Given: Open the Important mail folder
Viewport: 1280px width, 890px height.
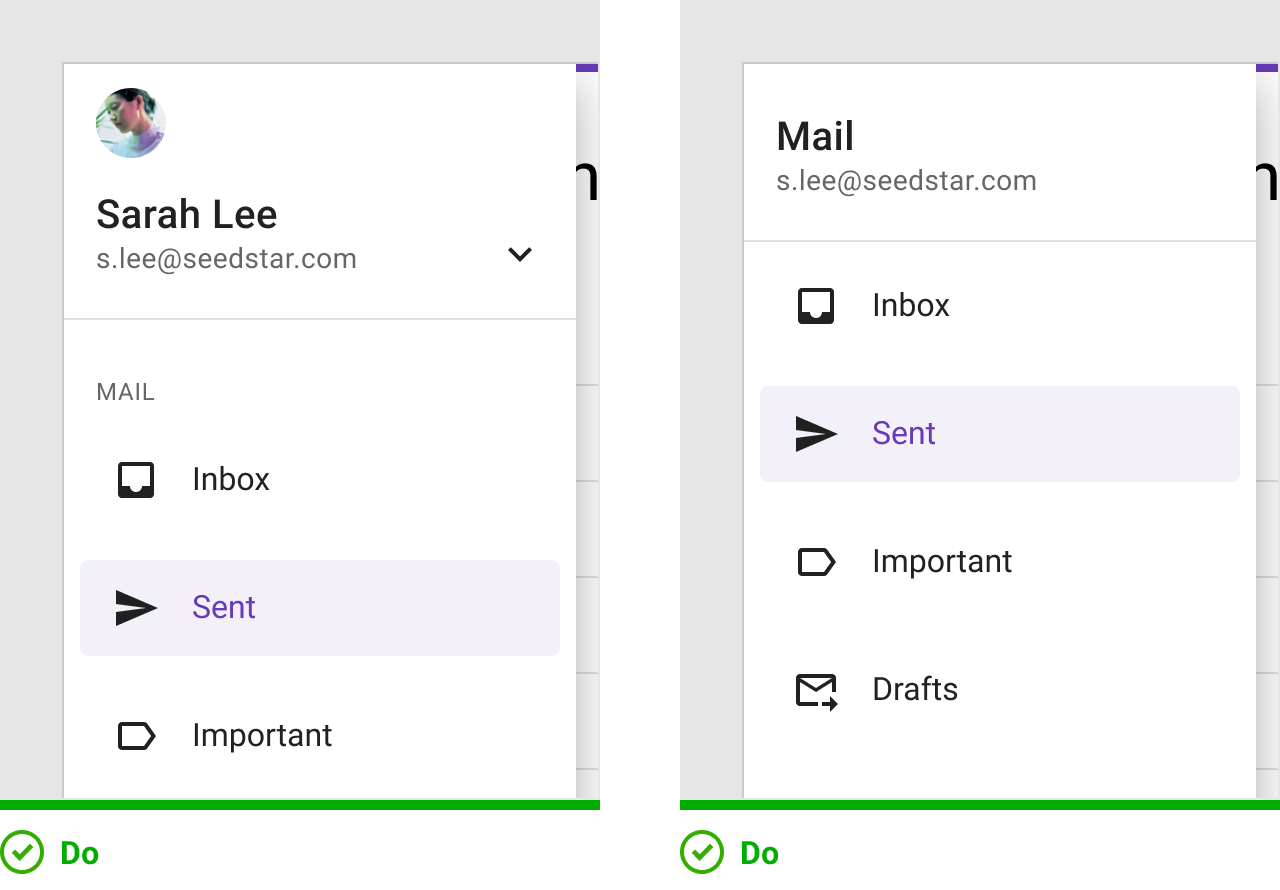Looking at the screenshot, I should (x=262, y=734).
